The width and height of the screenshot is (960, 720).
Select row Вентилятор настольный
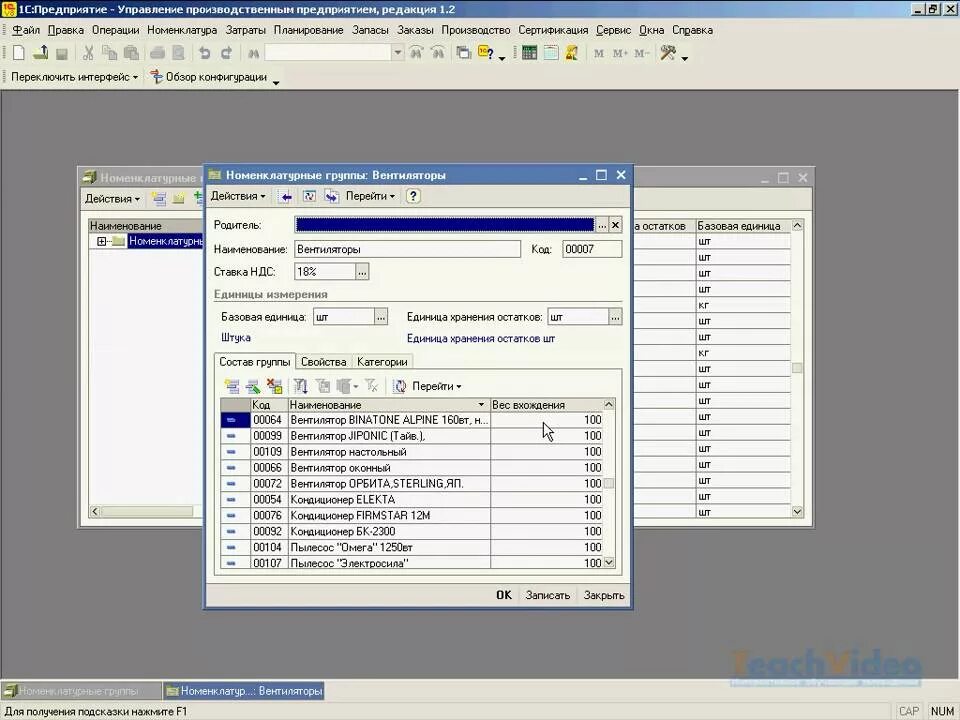coord(411,452)
